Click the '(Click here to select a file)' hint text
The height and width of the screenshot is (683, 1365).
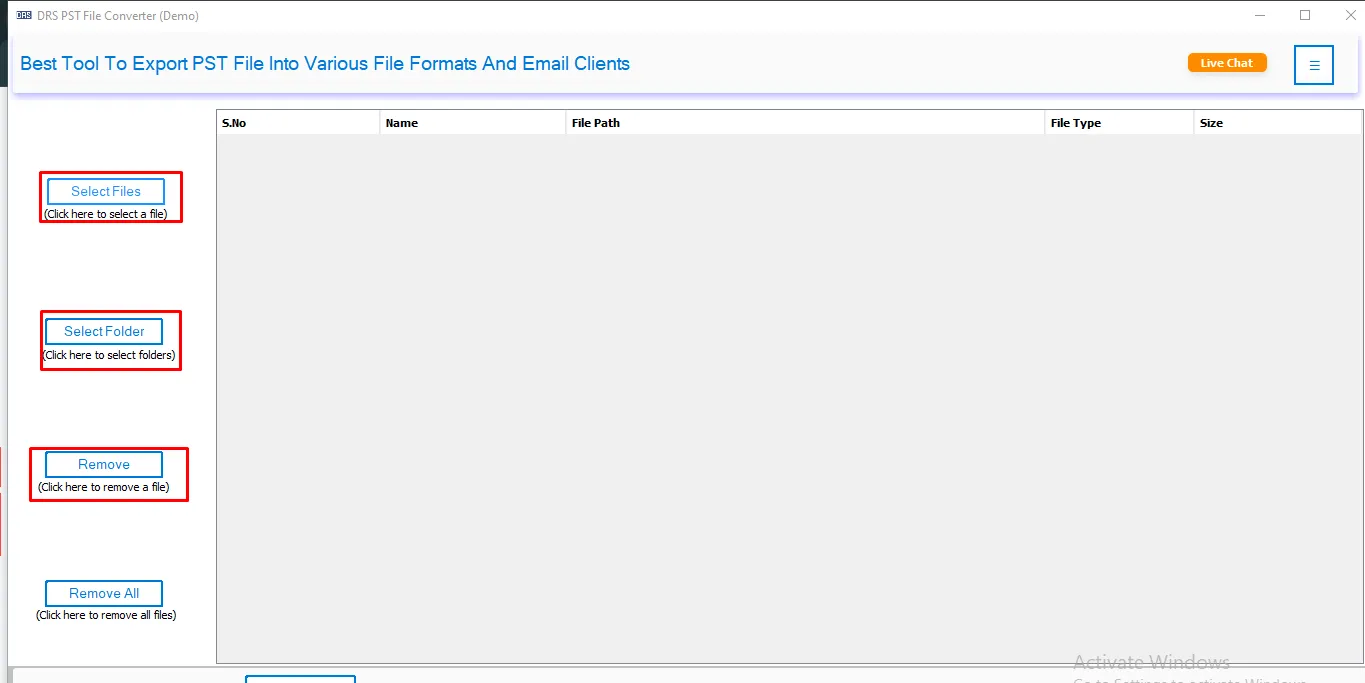[x=105, y=214]
